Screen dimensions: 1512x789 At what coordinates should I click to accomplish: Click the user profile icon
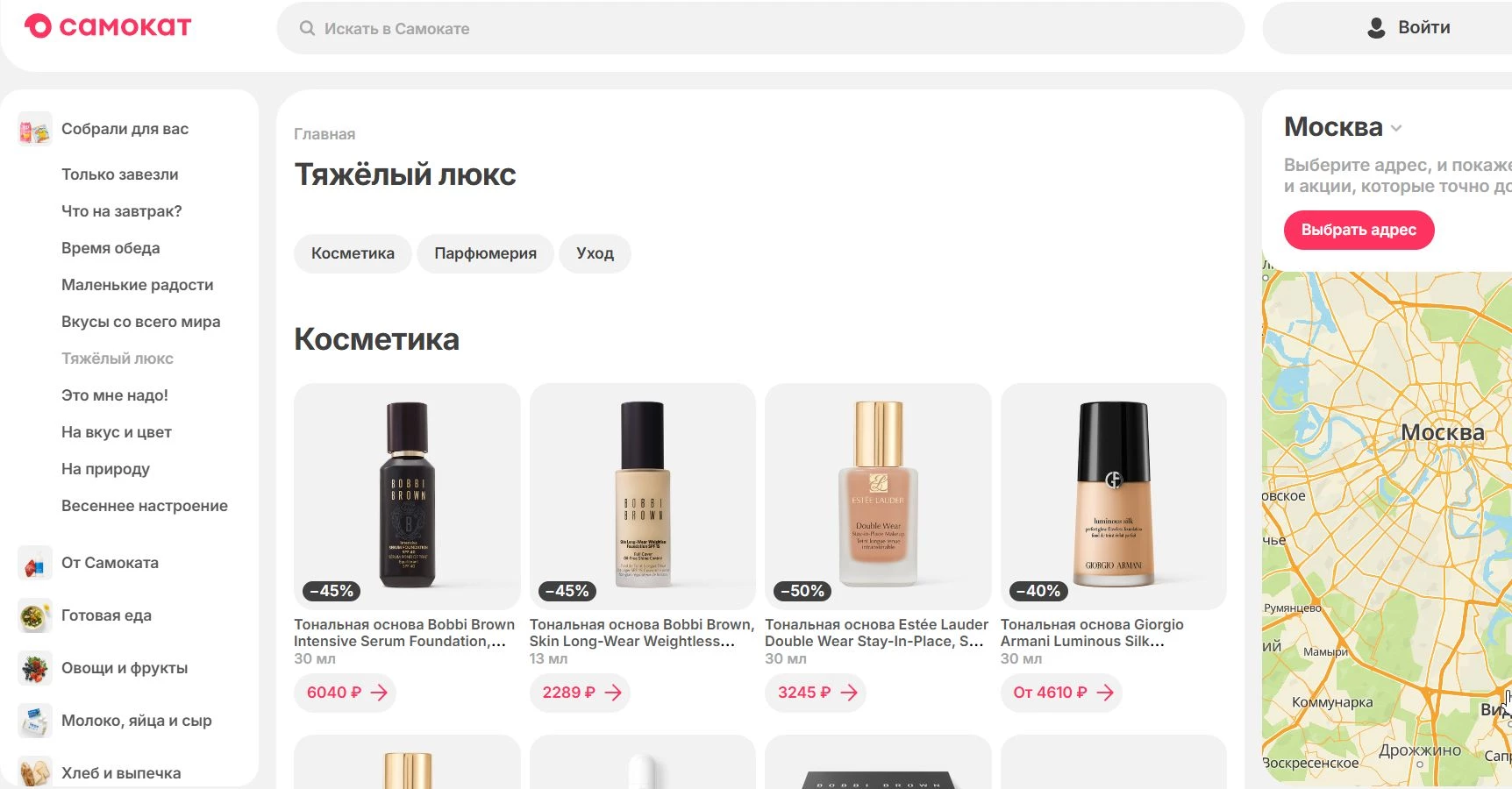[x=1376, y=28]
